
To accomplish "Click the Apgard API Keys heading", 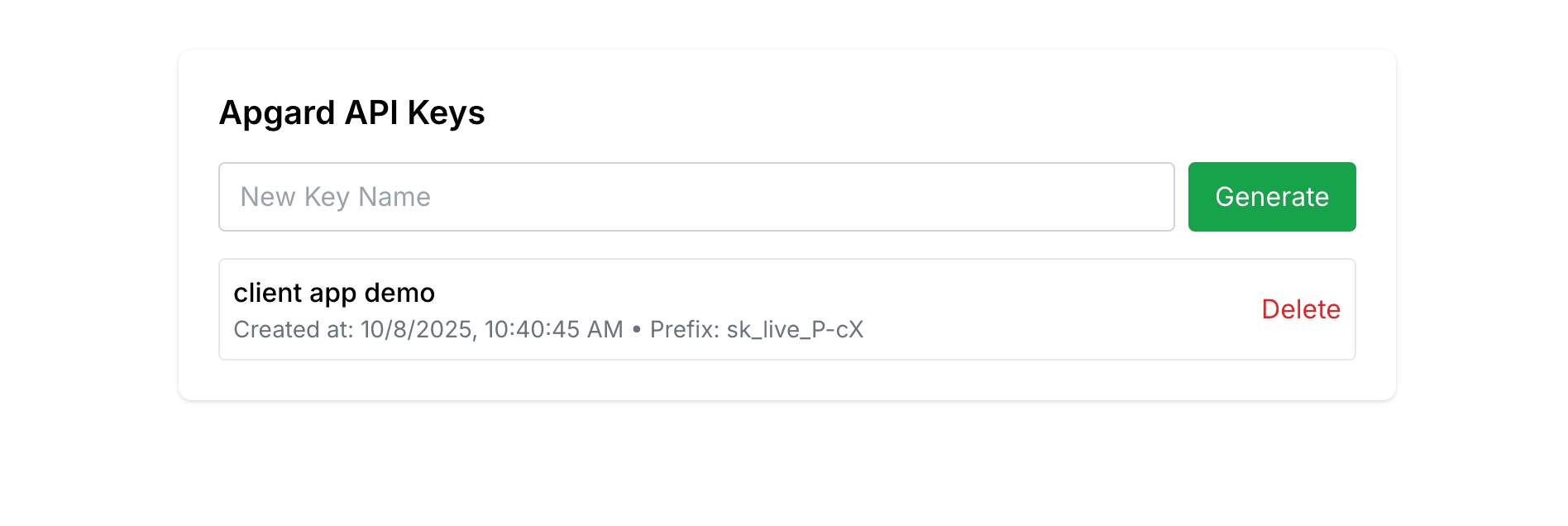I will pos(351,112).
